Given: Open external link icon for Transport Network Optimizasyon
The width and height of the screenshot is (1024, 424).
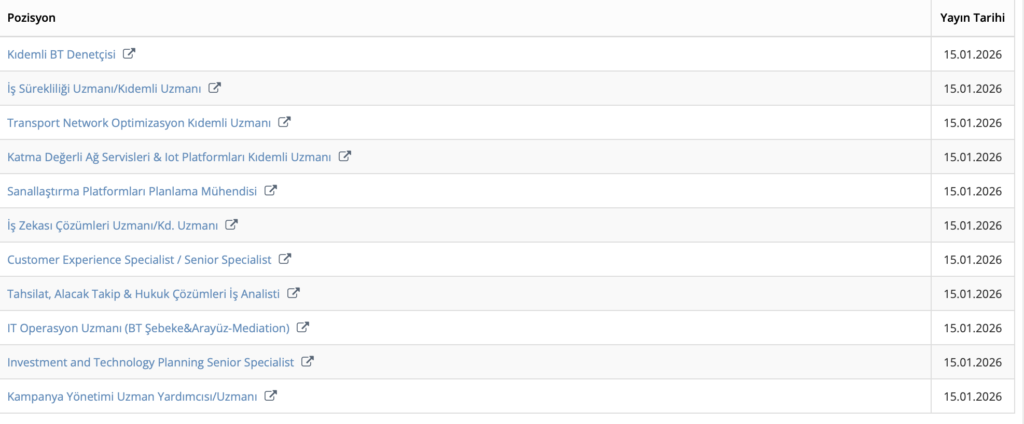Looking at the screenshot, I should click(284, 122).
